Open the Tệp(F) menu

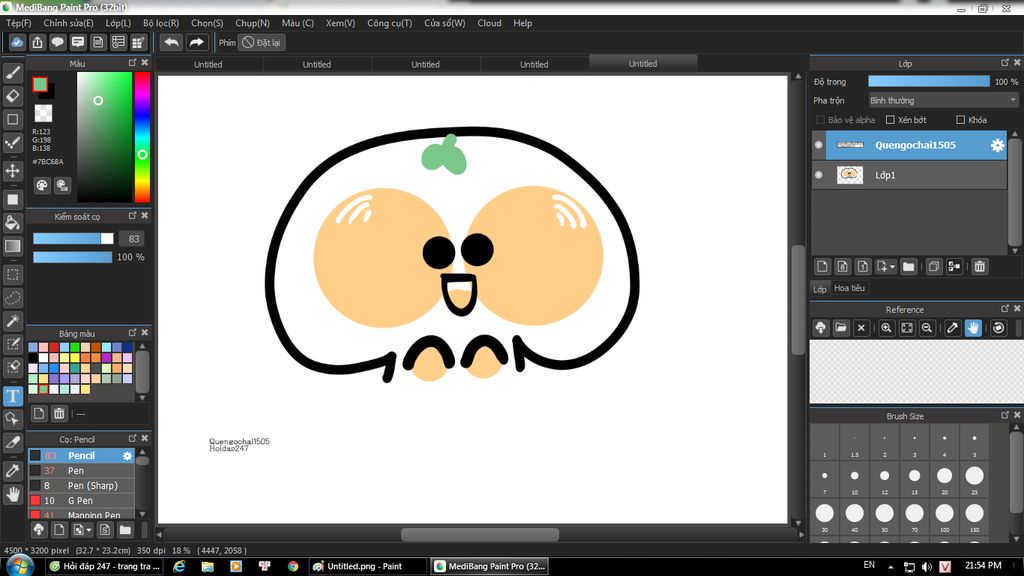tap(18, 23)
